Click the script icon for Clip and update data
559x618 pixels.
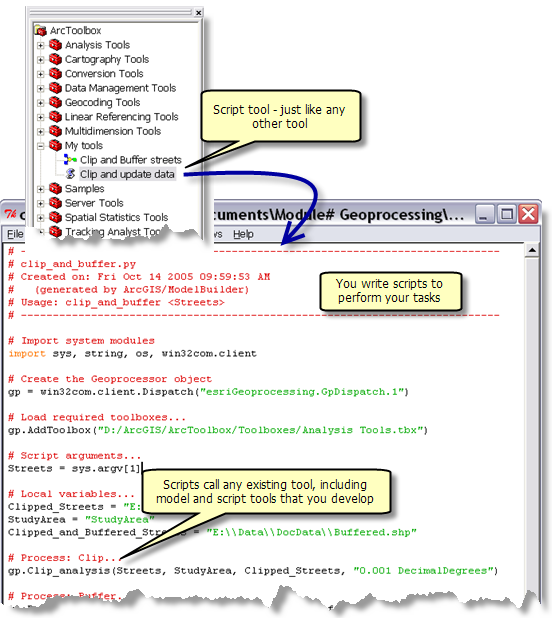point(71,174)
